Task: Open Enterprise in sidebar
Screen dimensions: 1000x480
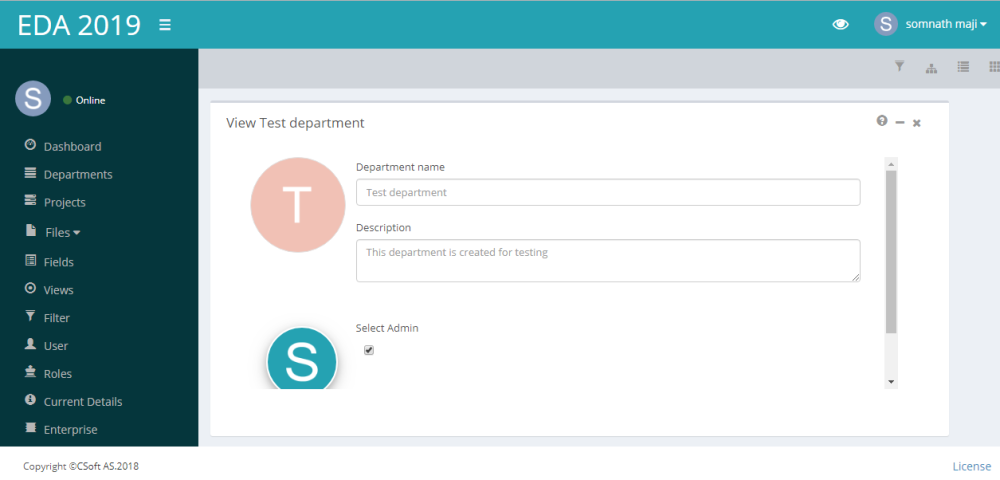Action: 70,430
